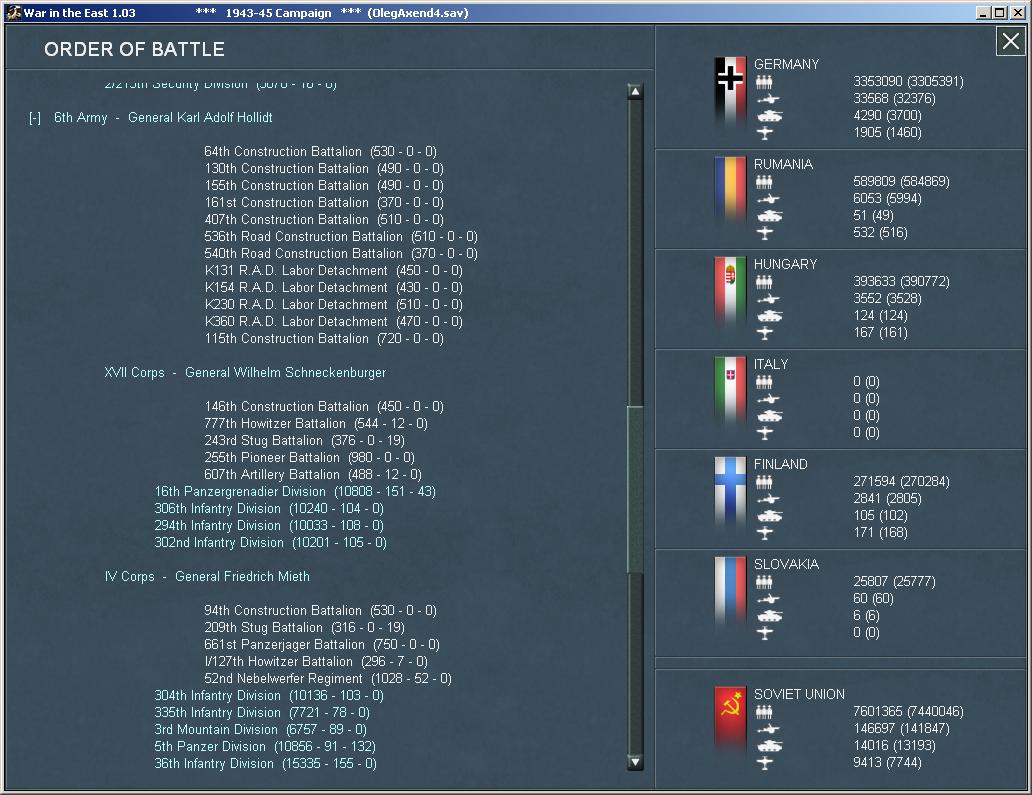Click the scrollbar up arrow
The width and height of the screenshot is (1032, 795).
tap(635, 91)
